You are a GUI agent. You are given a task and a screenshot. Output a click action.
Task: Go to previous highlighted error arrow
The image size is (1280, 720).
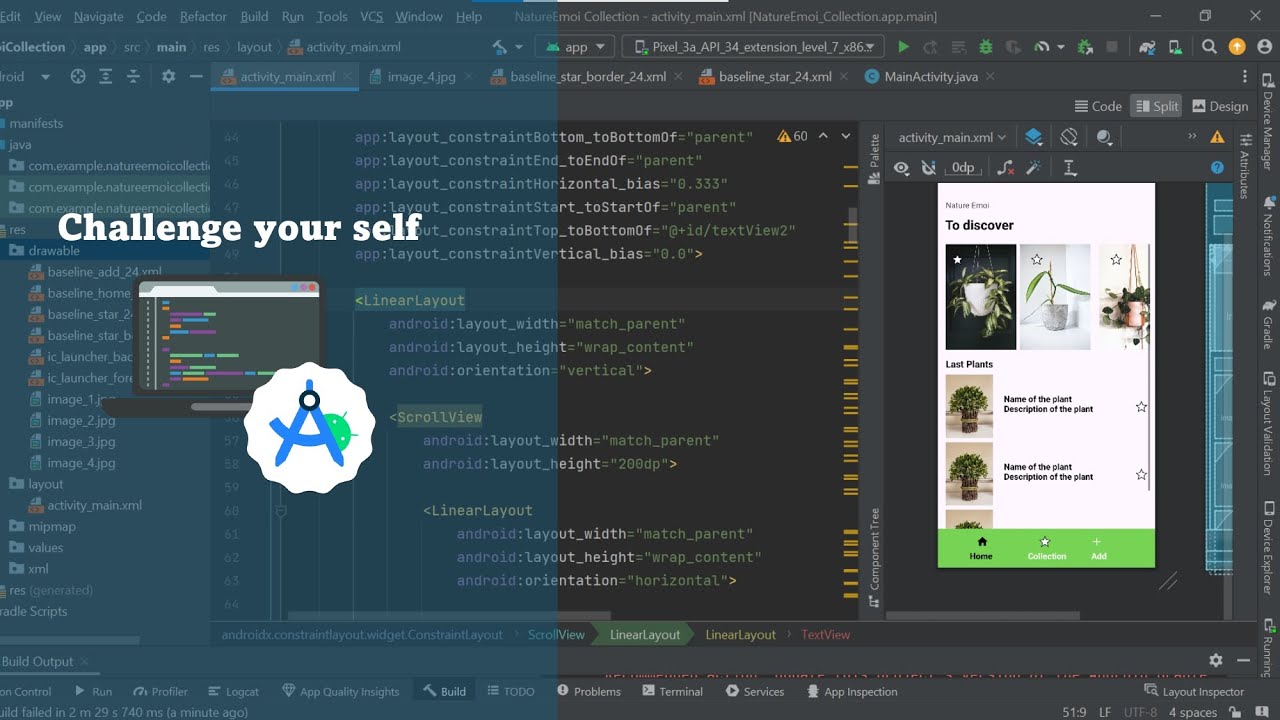point(823,136)
